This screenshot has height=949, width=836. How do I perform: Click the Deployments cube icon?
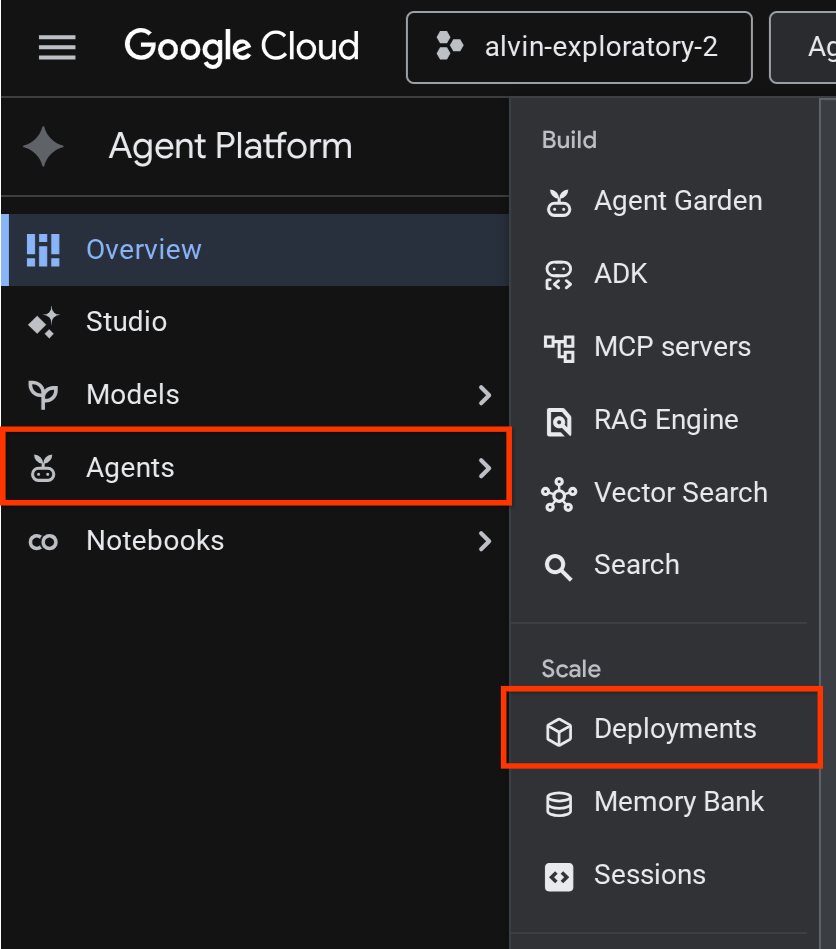tap(559, 731)
